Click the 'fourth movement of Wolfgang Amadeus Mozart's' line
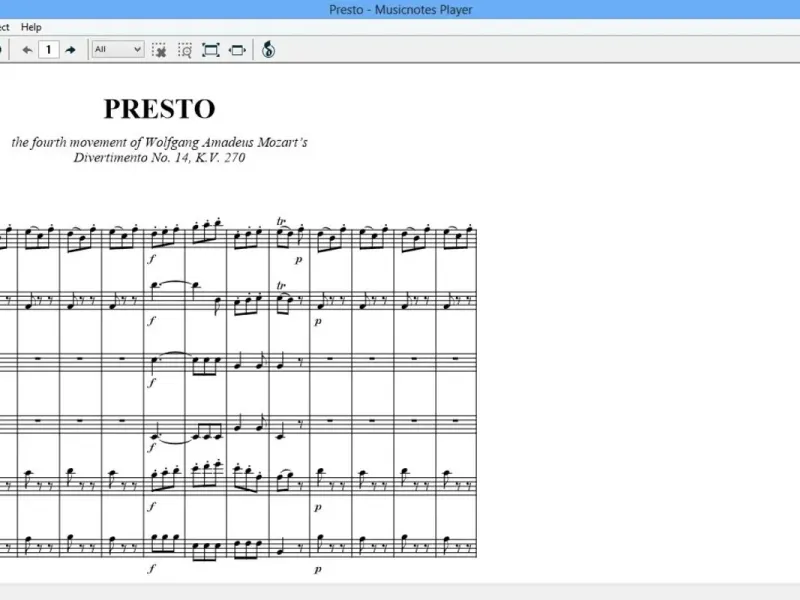Image resolution: width=800 pixels, height=600 pixels. tap(159, 142)
